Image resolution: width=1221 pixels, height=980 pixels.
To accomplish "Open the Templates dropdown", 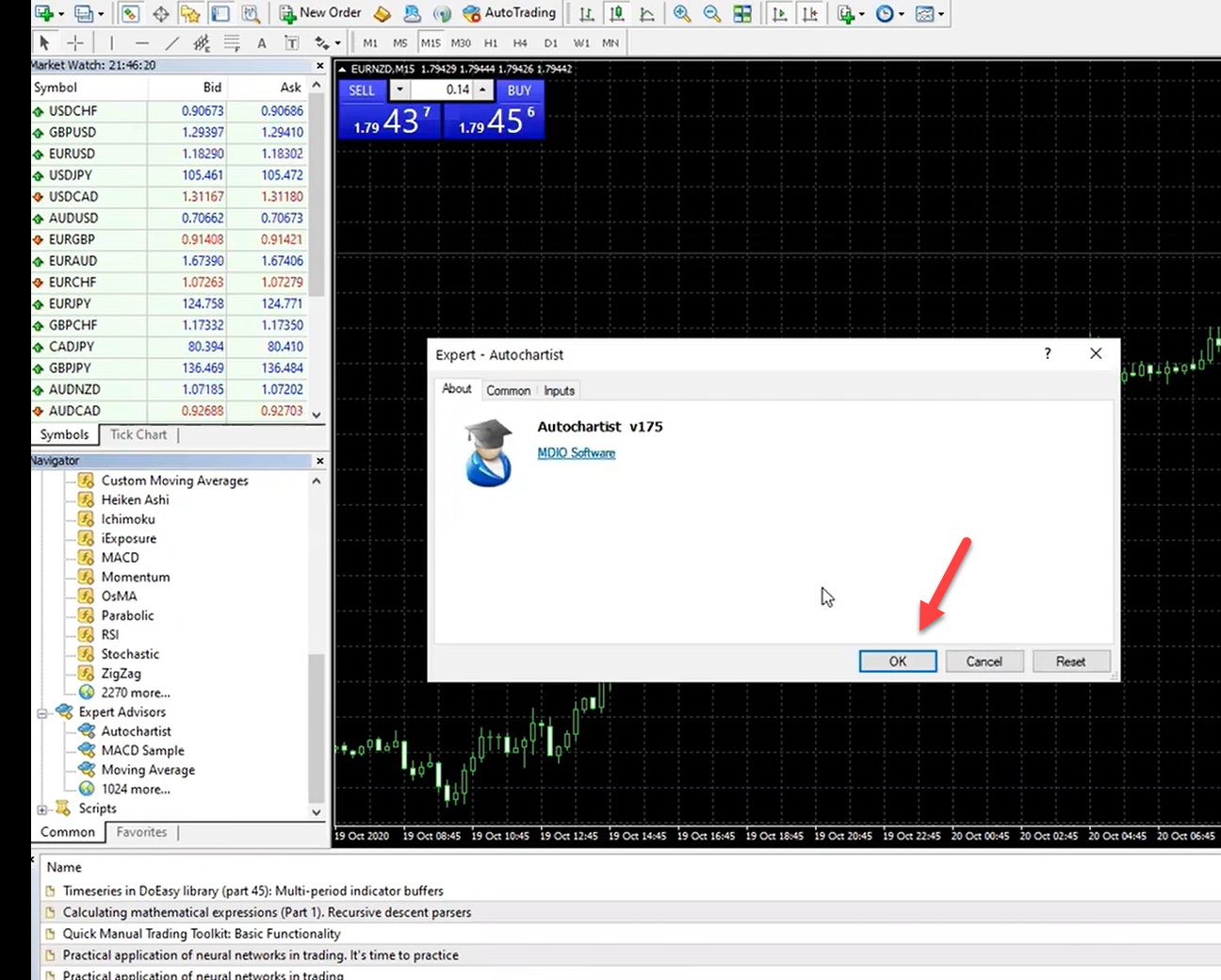I will pos(929,13).
